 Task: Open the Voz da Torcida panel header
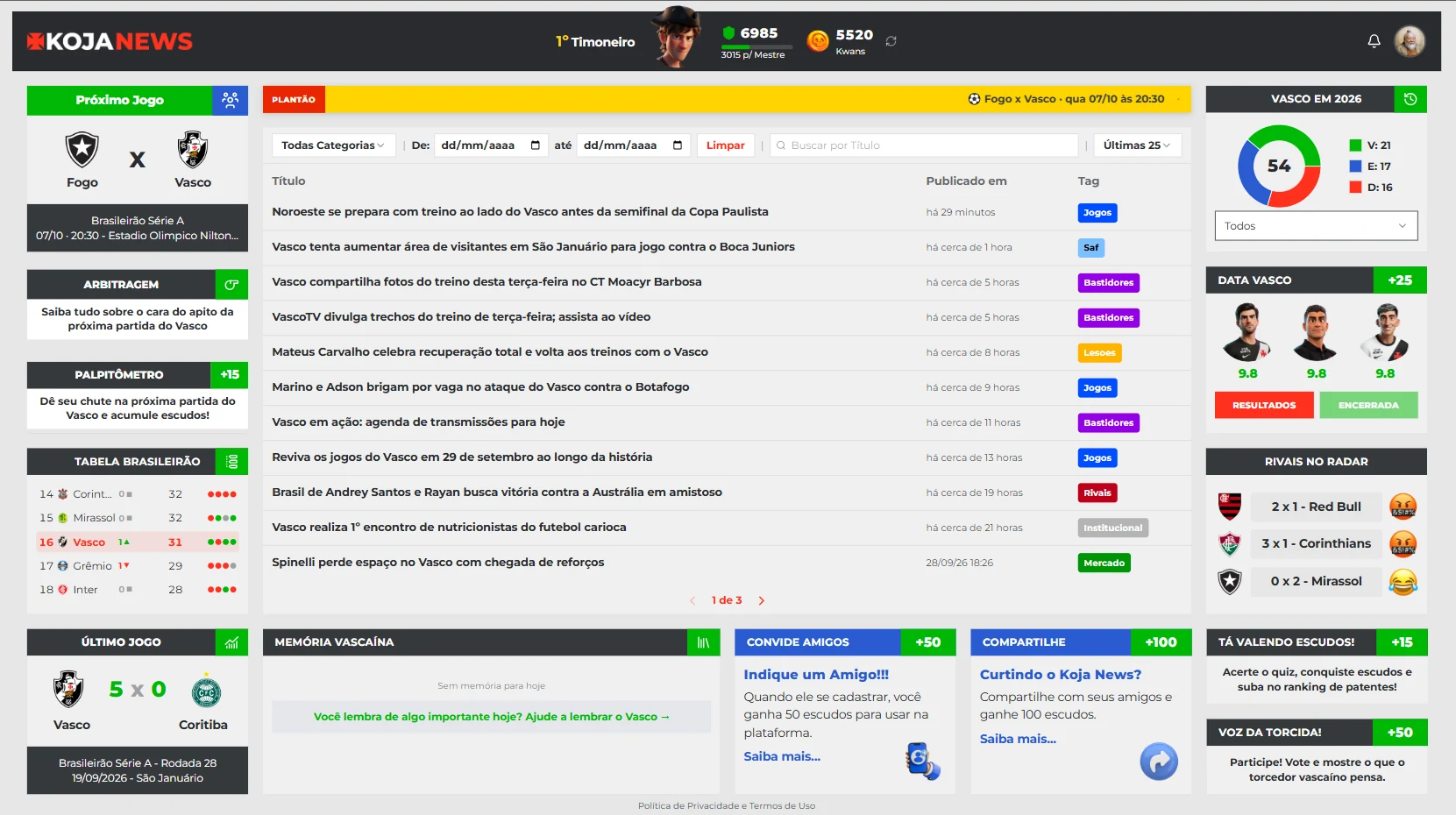click(1317, 733)
